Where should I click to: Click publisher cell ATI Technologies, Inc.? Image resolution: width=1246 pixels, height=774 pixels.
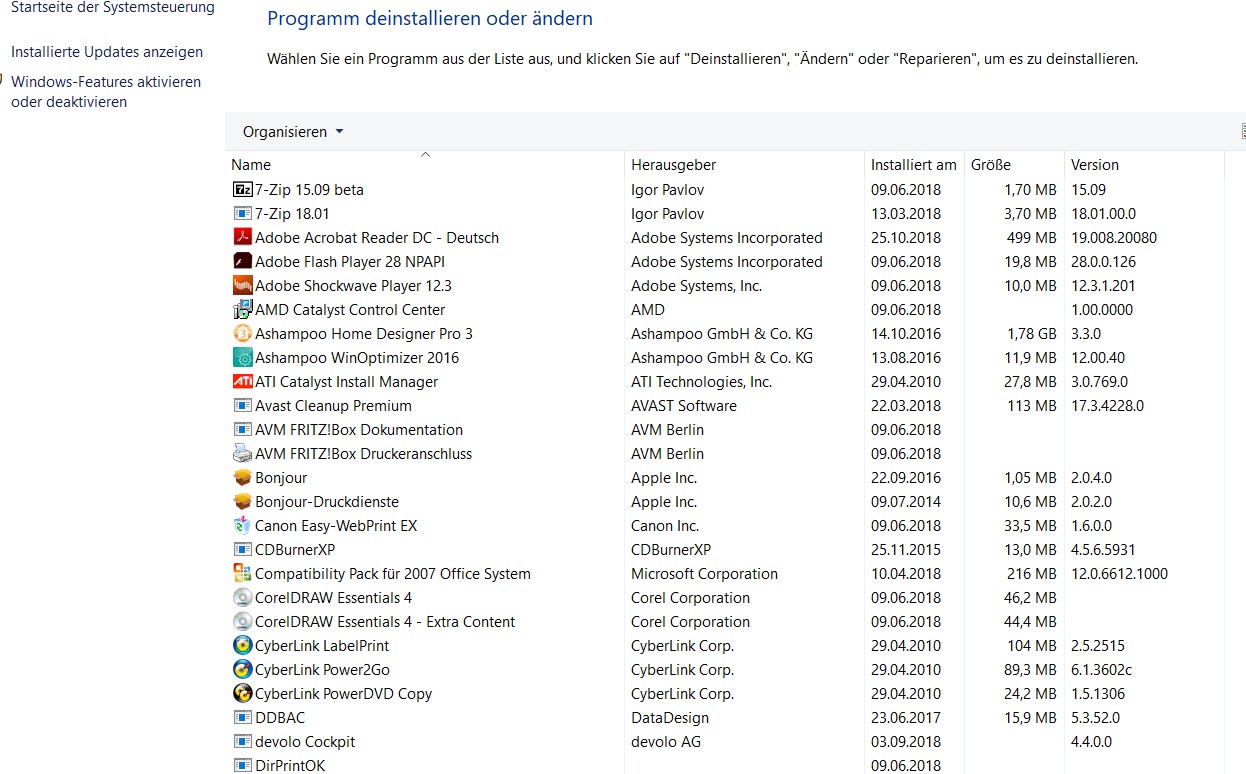701,381
